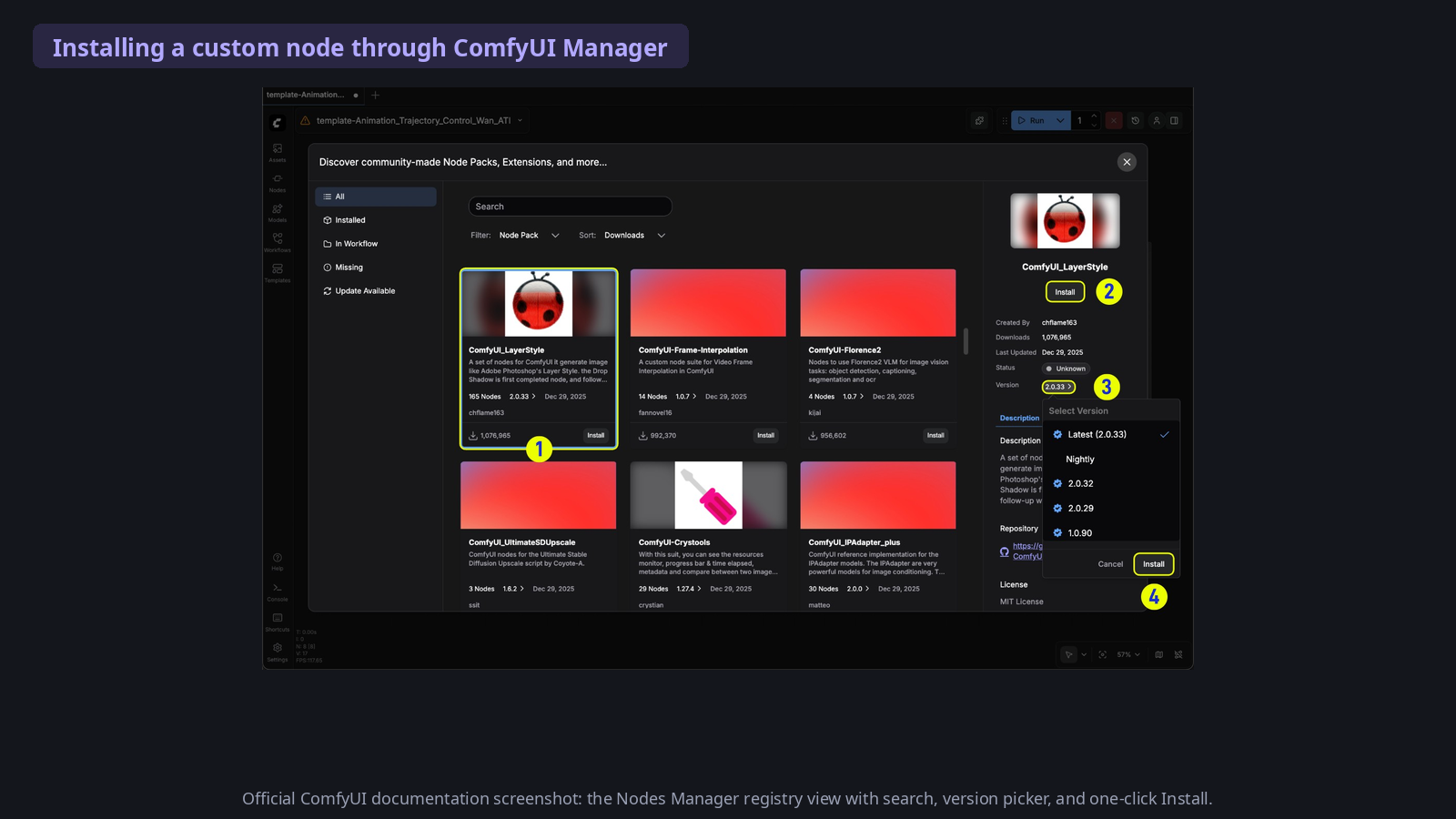This screenshot has height=819, width=1456.
Task: Open version 1.0.7 selector on Frame-Interpolation card
Action: [688, 397]
